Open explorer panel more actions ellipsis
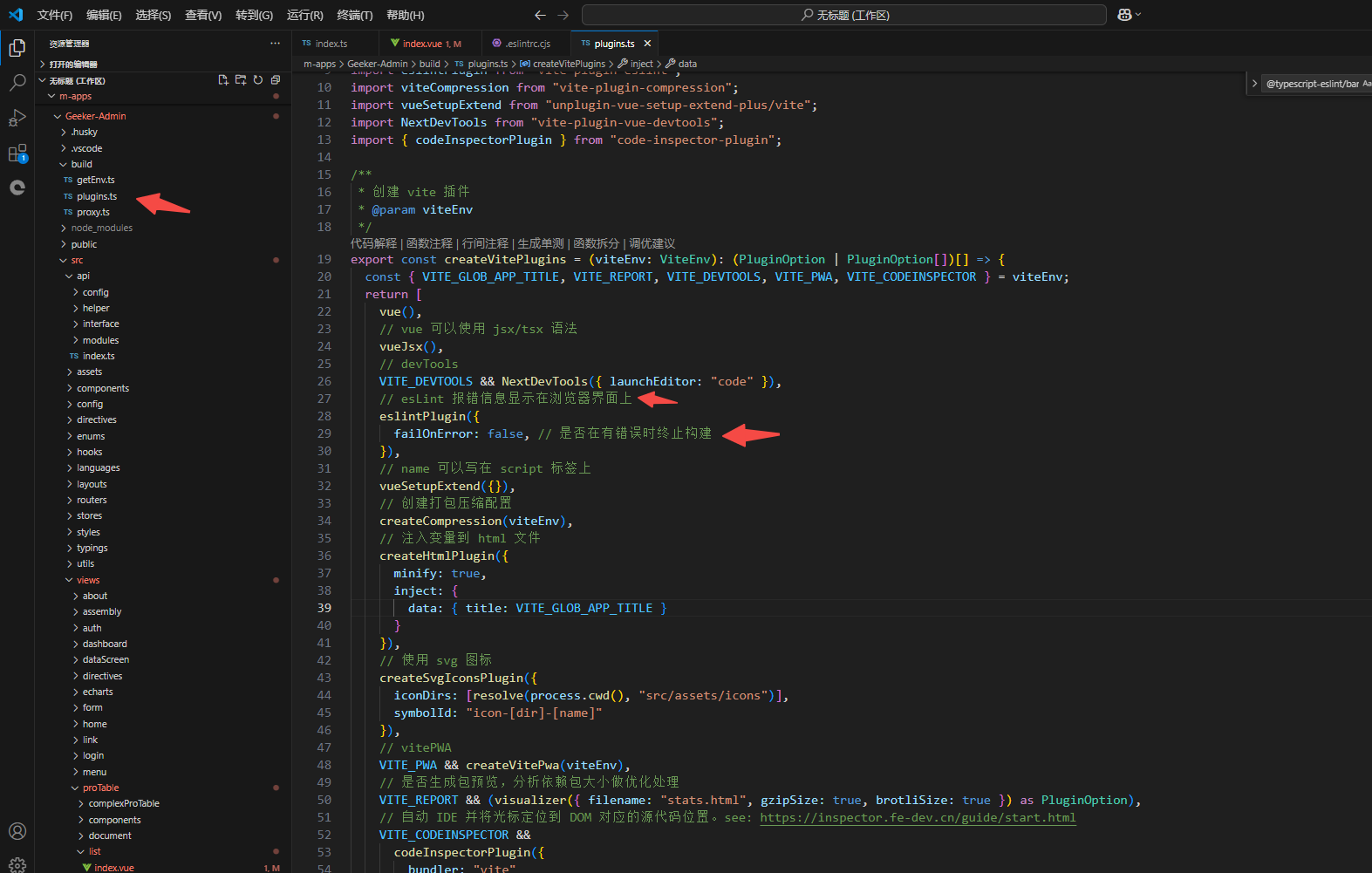The width and height of the screenshot is (1372, 873). [276, 44]
